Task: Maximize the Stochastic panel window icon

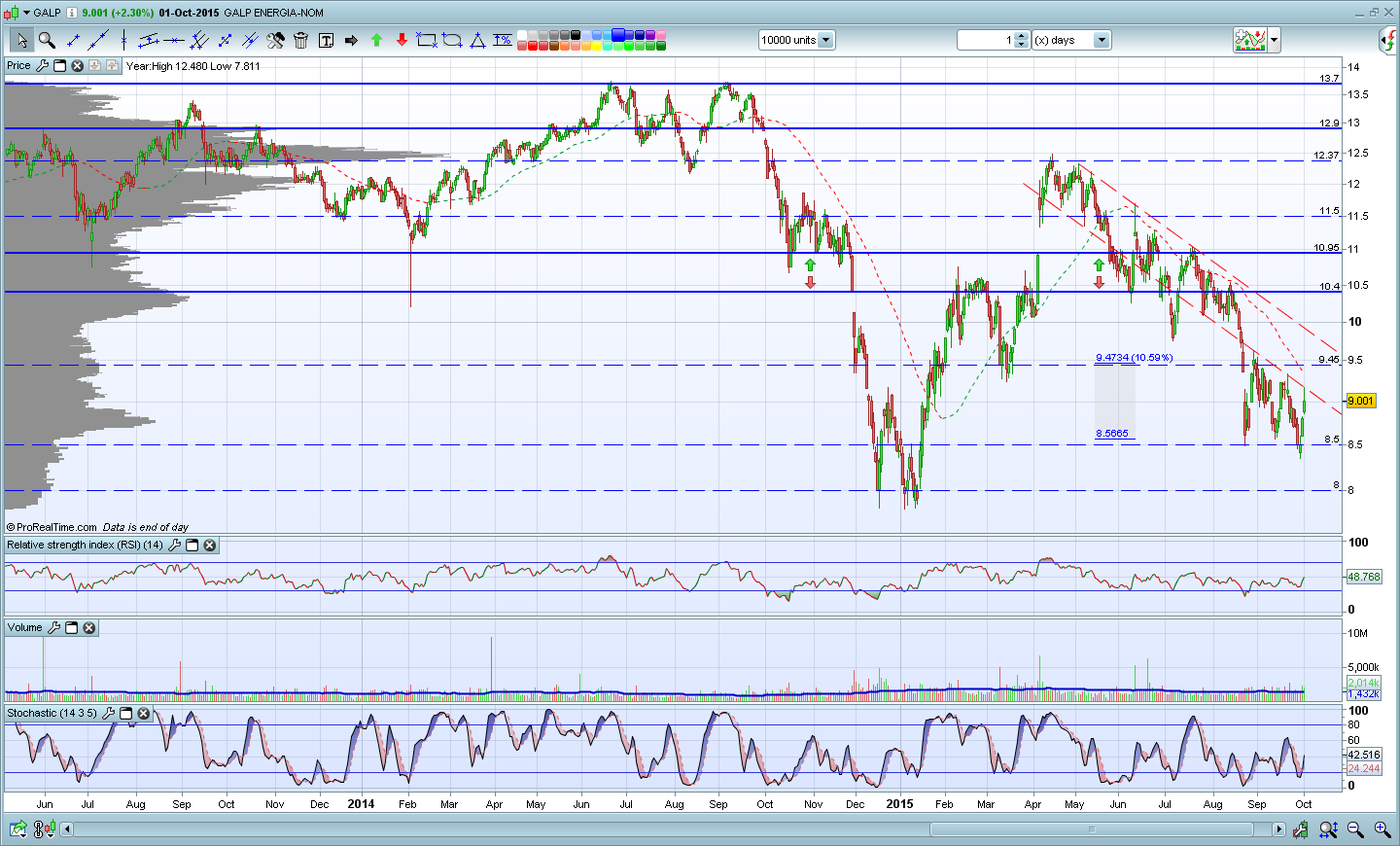Action: [x=125, y=714]
